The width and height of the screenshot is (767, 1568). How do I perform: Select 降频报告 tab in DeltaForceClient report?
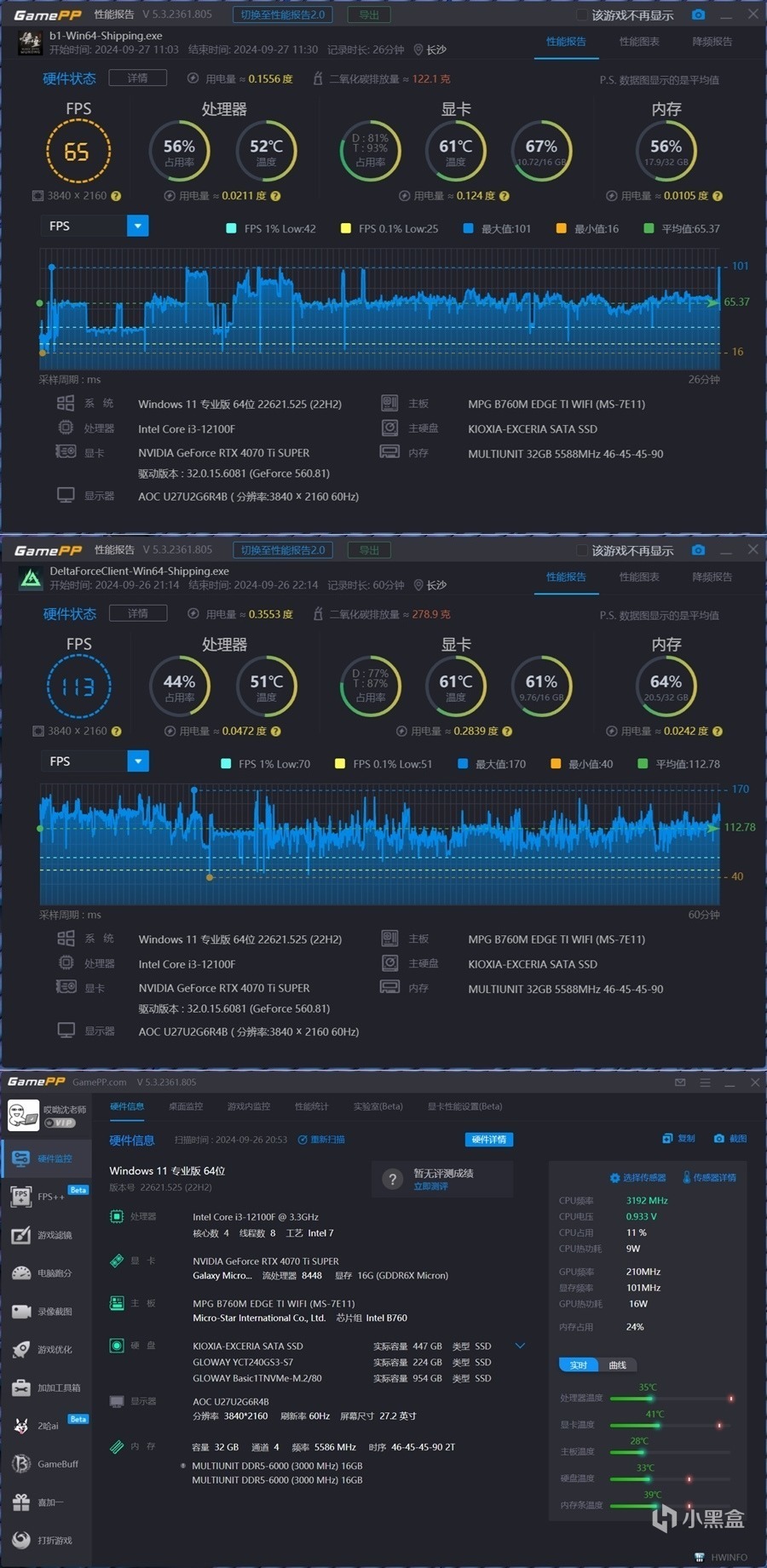pyautogui.click(x=712, y=577)
